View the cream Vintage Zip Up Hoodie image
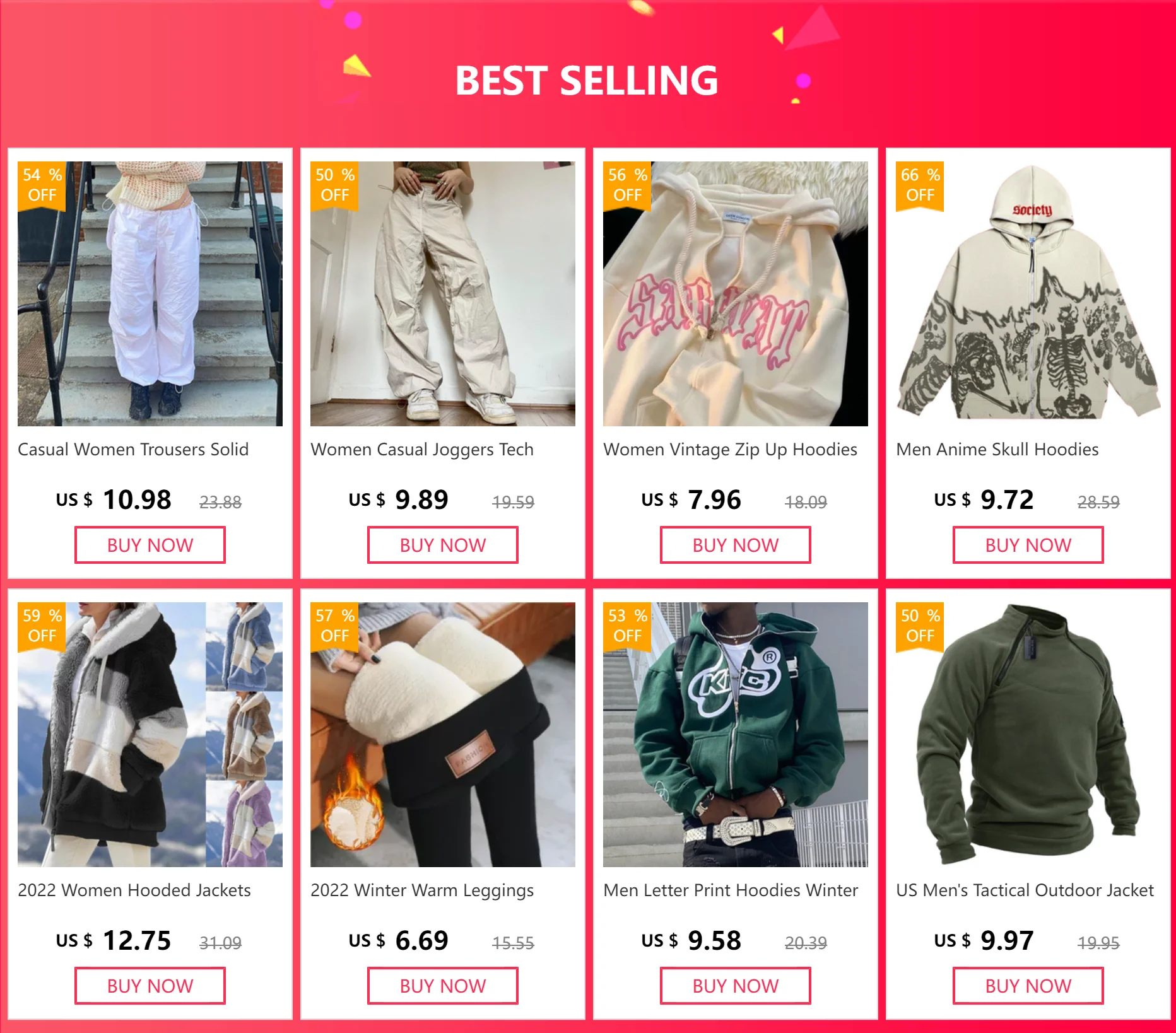Screen dimensions: 1176x1033 pos(736,294)
